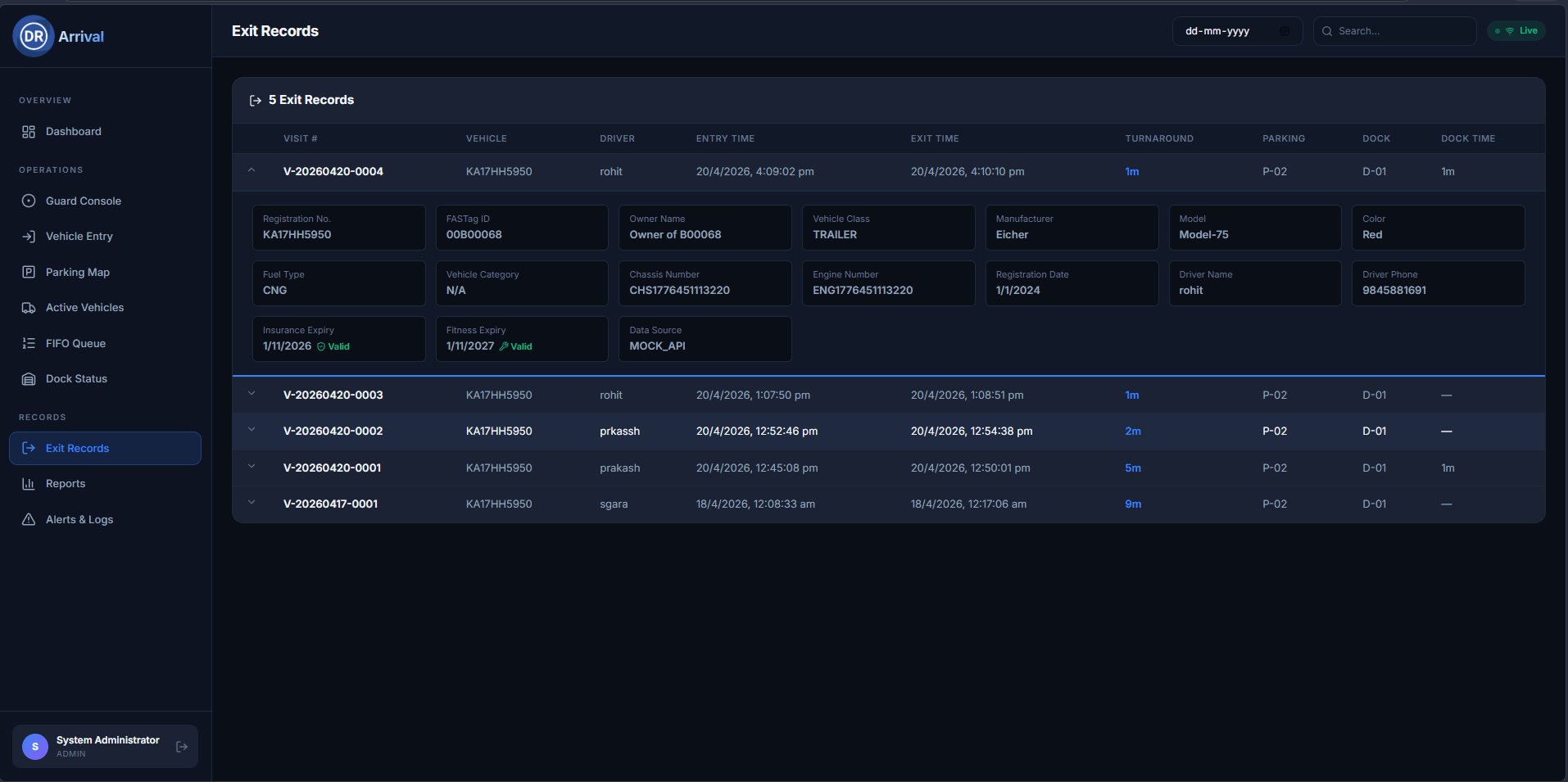Image resolution: width=1568 pixels, height=782 pixels.
Task: Click the 5m turnaround link
Action: pos(1132,468)
